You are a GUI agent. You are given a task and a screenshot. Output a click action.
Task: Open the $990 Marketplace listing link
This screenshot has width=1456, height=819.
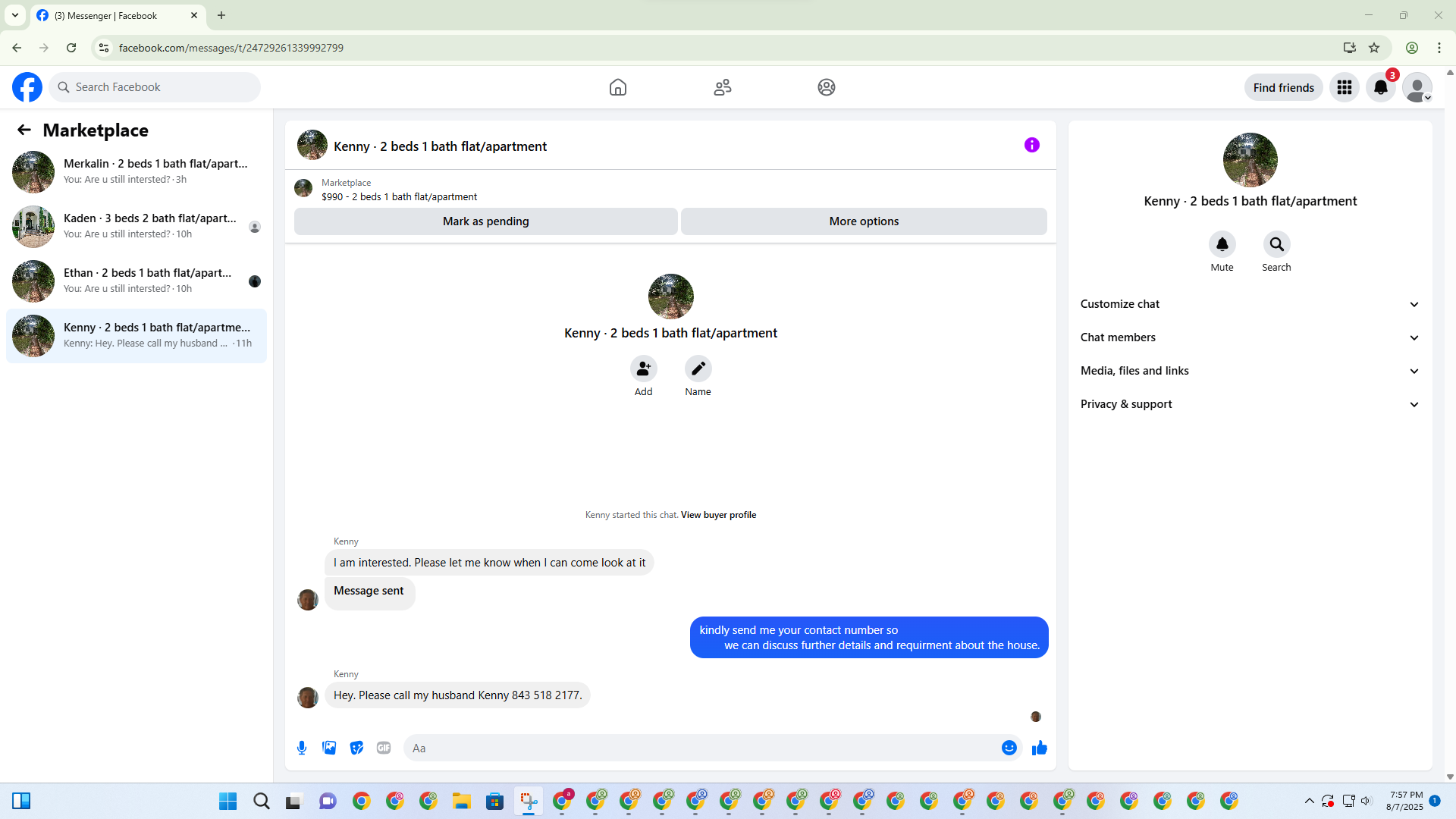[399, 197]
